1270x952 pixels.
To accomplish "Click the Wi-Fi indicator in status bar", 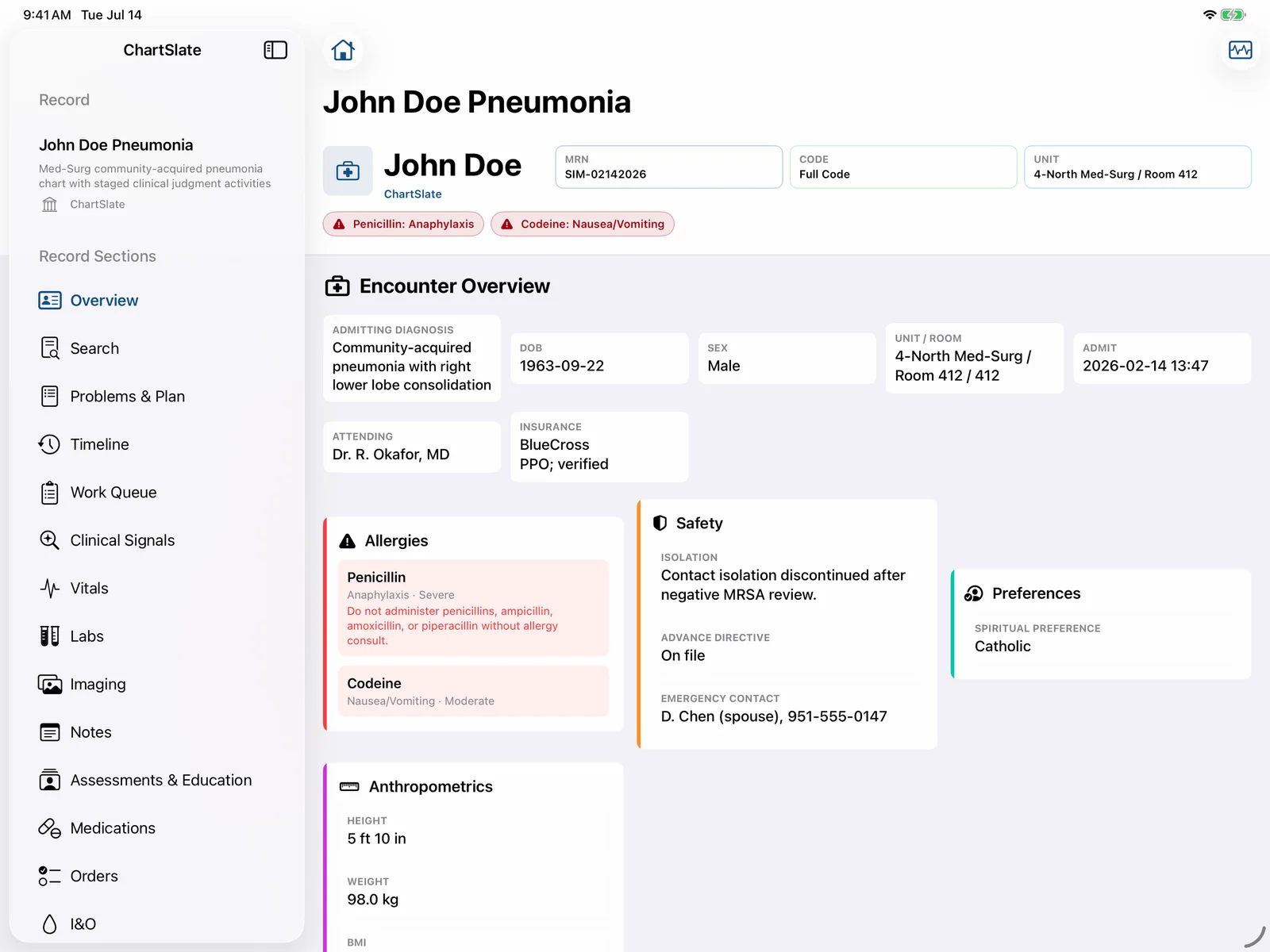I will pyautogui.click(x=1210, y=14).
